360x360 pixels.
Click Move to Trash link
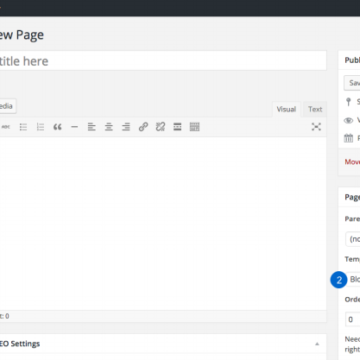[352, 162]
